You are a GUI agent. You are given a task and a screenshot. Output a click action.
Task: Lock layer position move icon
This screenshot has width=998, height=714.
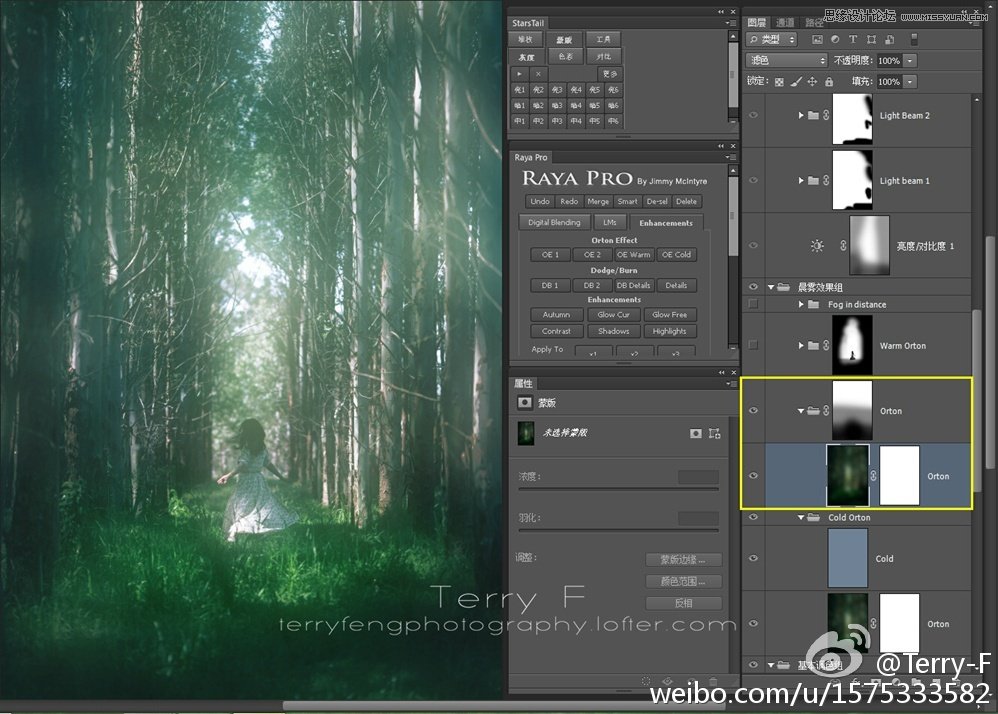click(812, 81)
